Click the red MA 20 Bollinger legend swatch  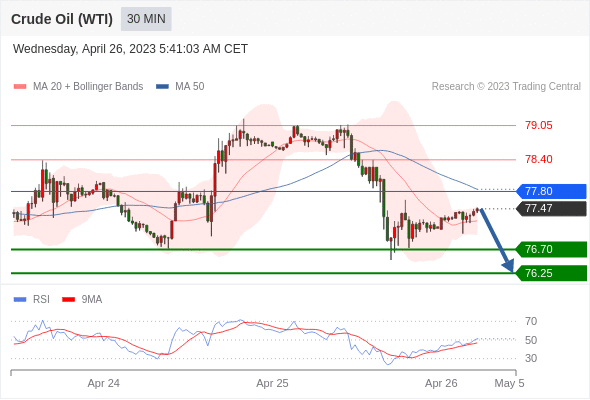point(20,87)
